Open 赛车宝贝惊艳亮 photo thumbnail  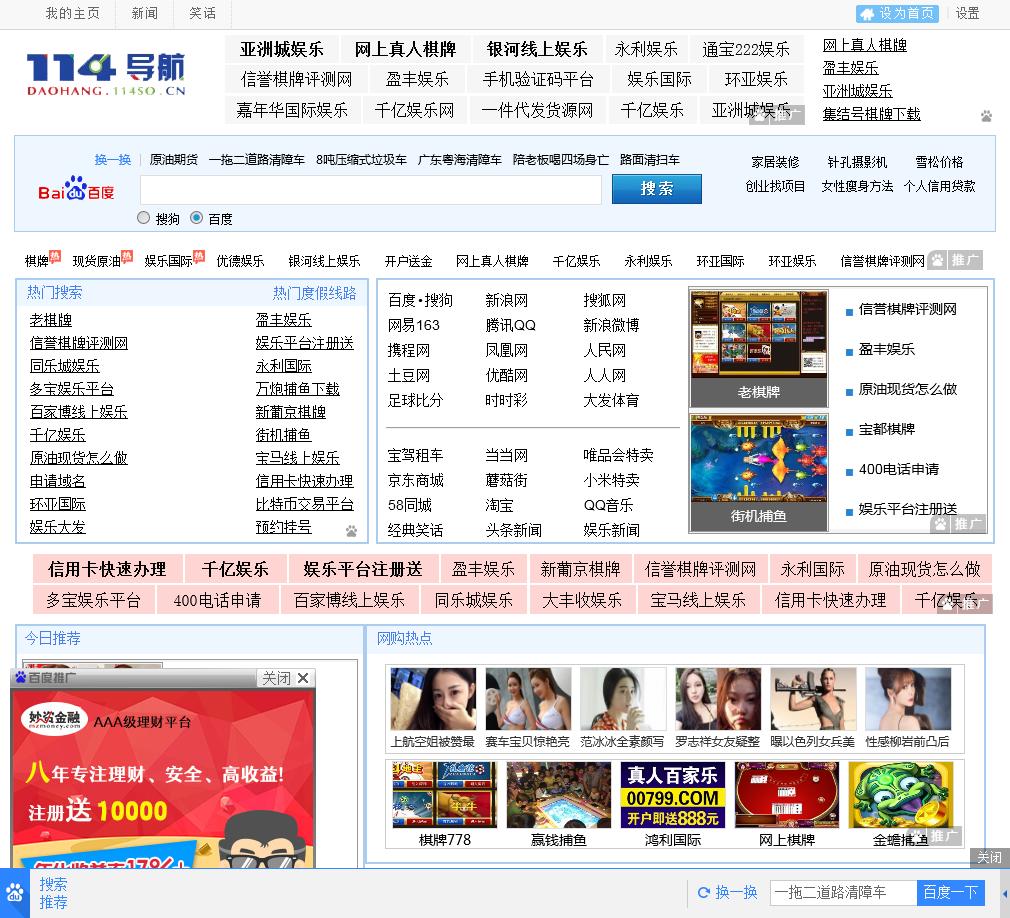click(528, 699)
